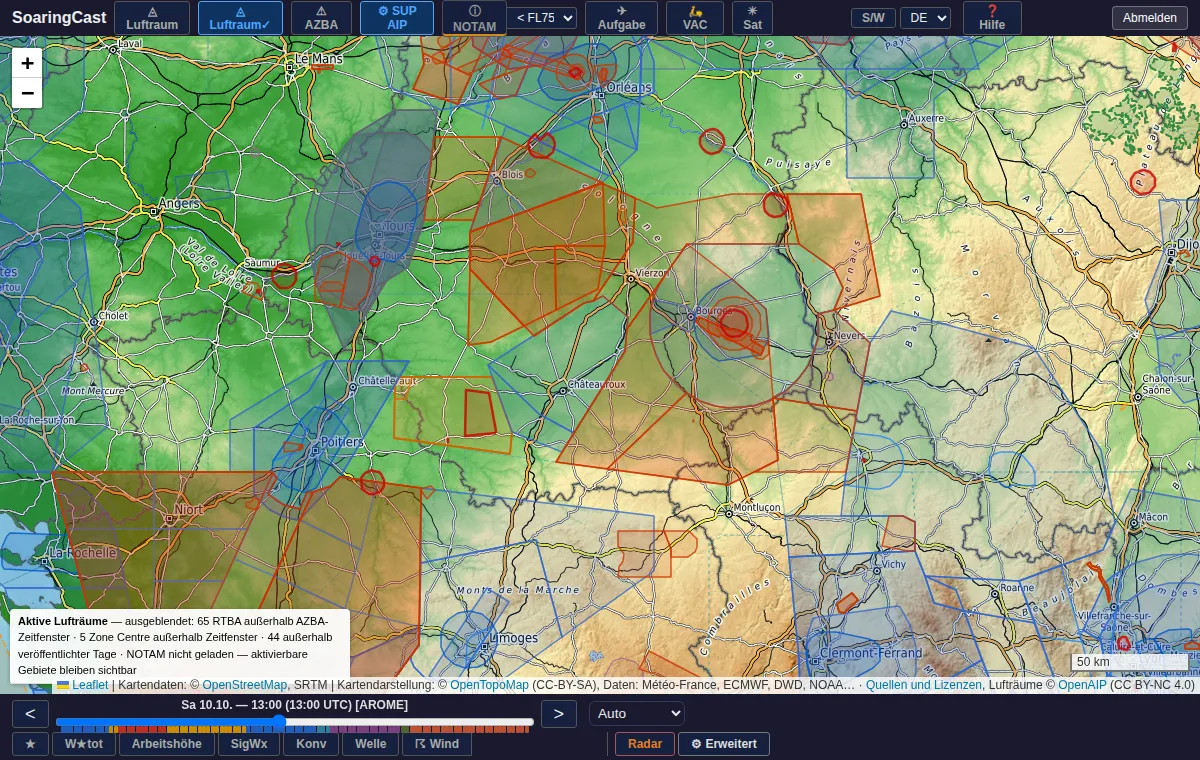
Task: Click the red restricted circle near Bourges
Action: coord(734,322)
